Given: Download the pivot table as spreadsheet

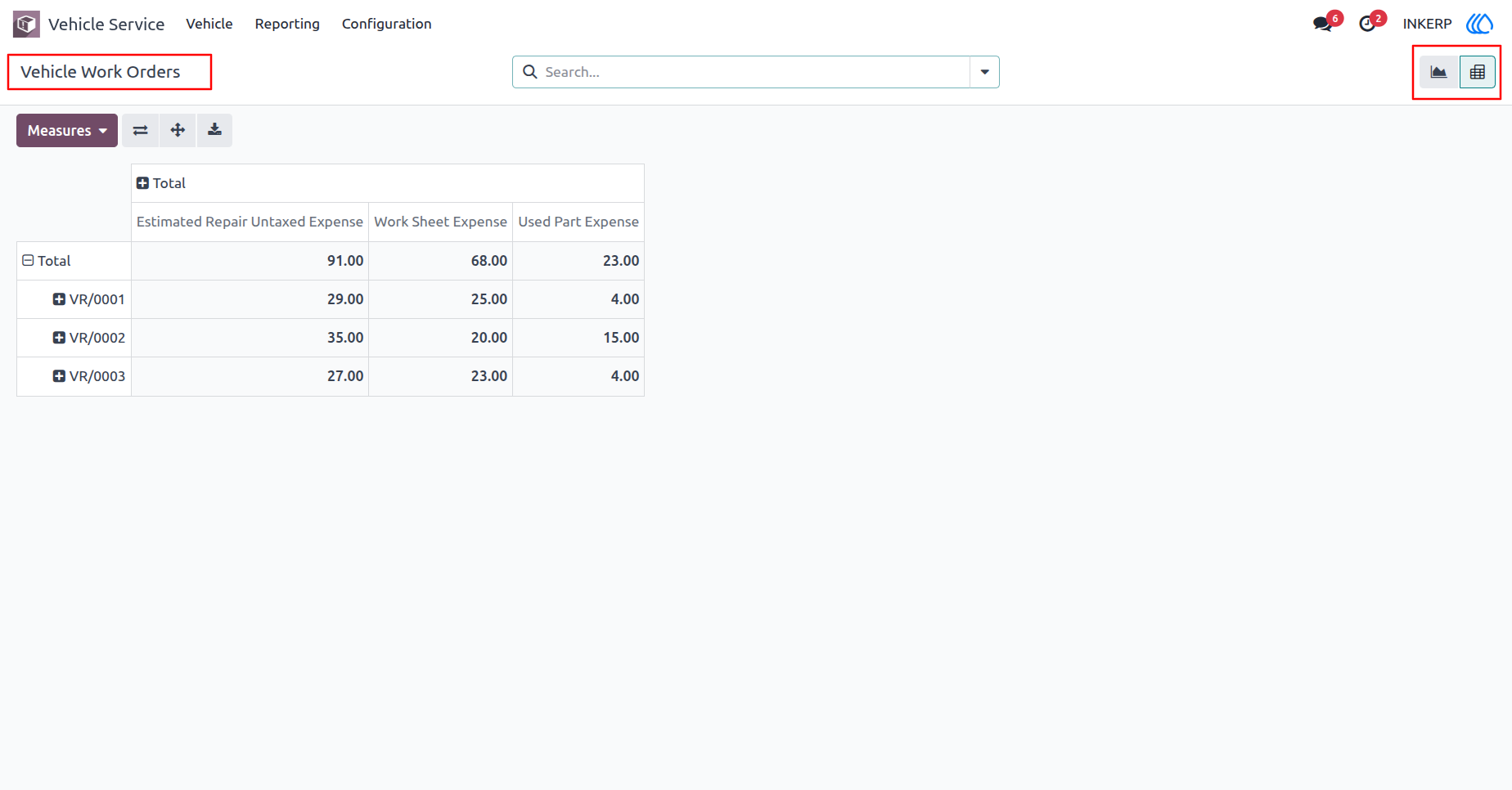Looking at the screenshot, I should tap(214, 130).
